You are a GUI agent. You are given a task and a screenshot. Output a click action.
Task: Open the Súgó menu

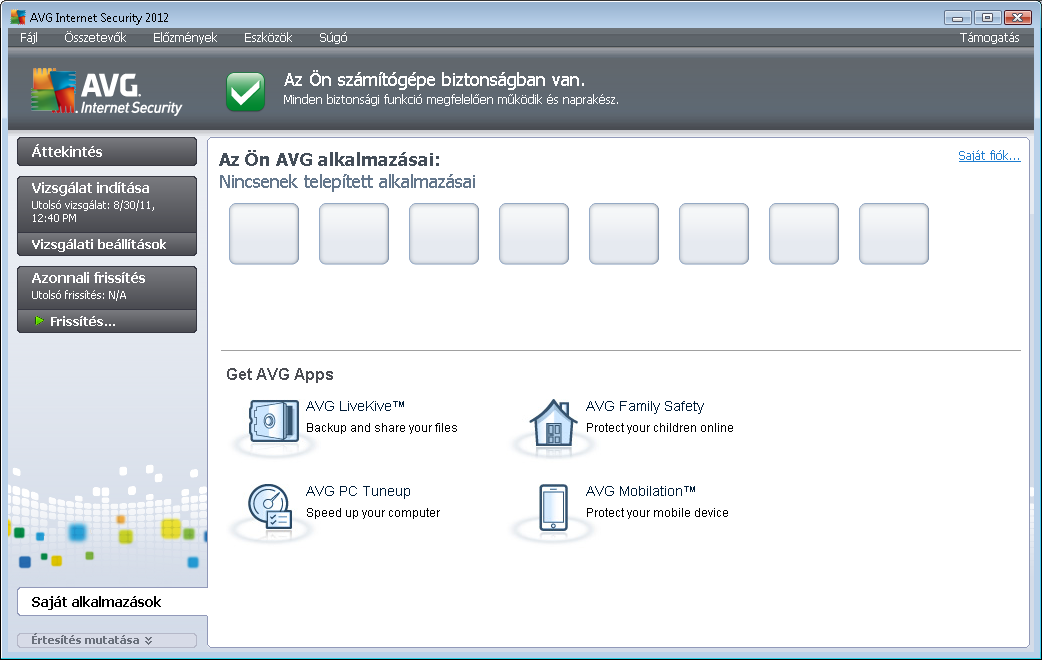tap(333, 38)
